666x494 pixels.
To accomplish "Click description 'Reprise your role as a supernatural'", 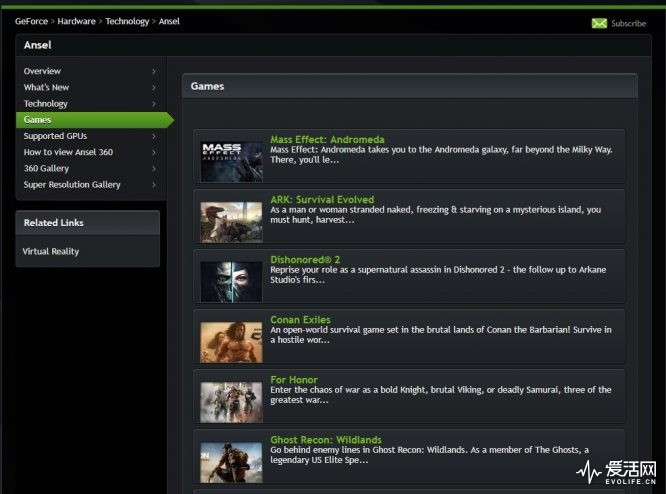I will [438, 275].
